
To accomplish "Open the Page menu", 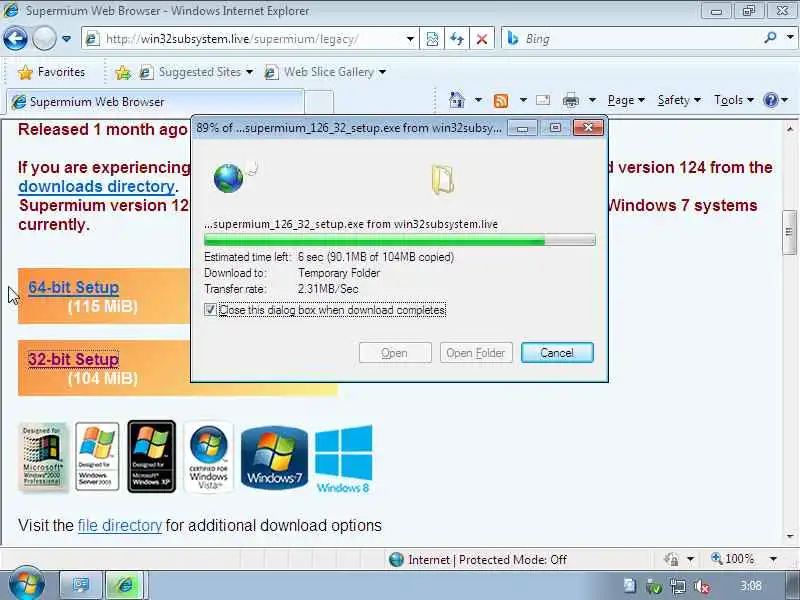I will (x=626, y=100).
